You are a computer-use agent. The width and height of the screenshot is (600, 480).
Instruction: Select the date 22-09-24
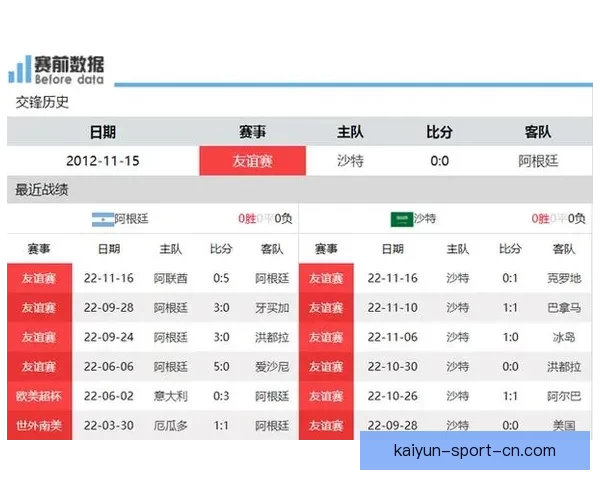[x=109, y=337]
